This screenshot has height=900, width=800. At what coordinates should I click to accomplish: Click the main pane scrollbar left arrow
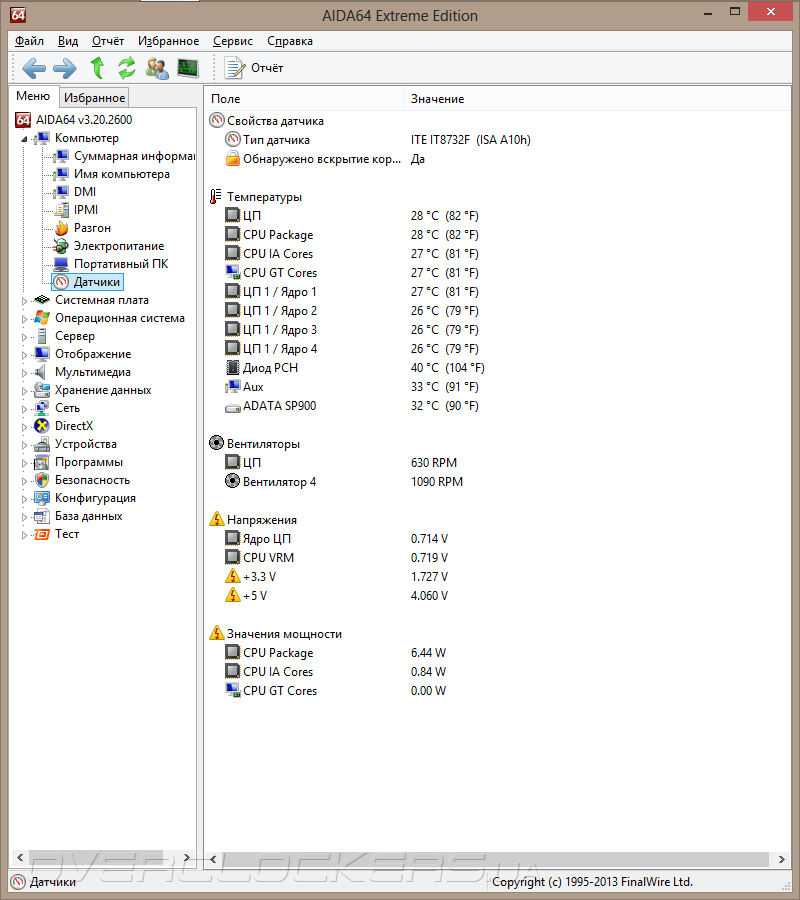coord(213,859)
